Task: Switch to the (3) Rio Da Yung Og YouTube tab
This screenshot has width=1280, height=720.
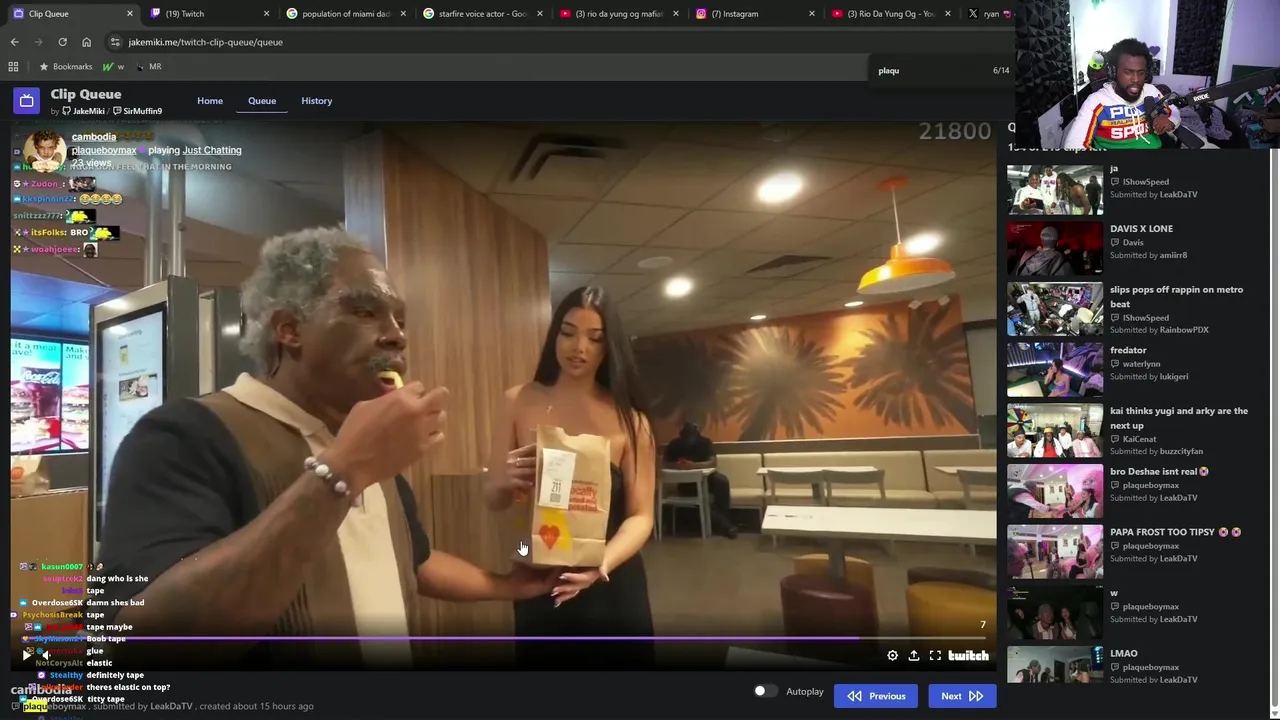Action: 890,14
